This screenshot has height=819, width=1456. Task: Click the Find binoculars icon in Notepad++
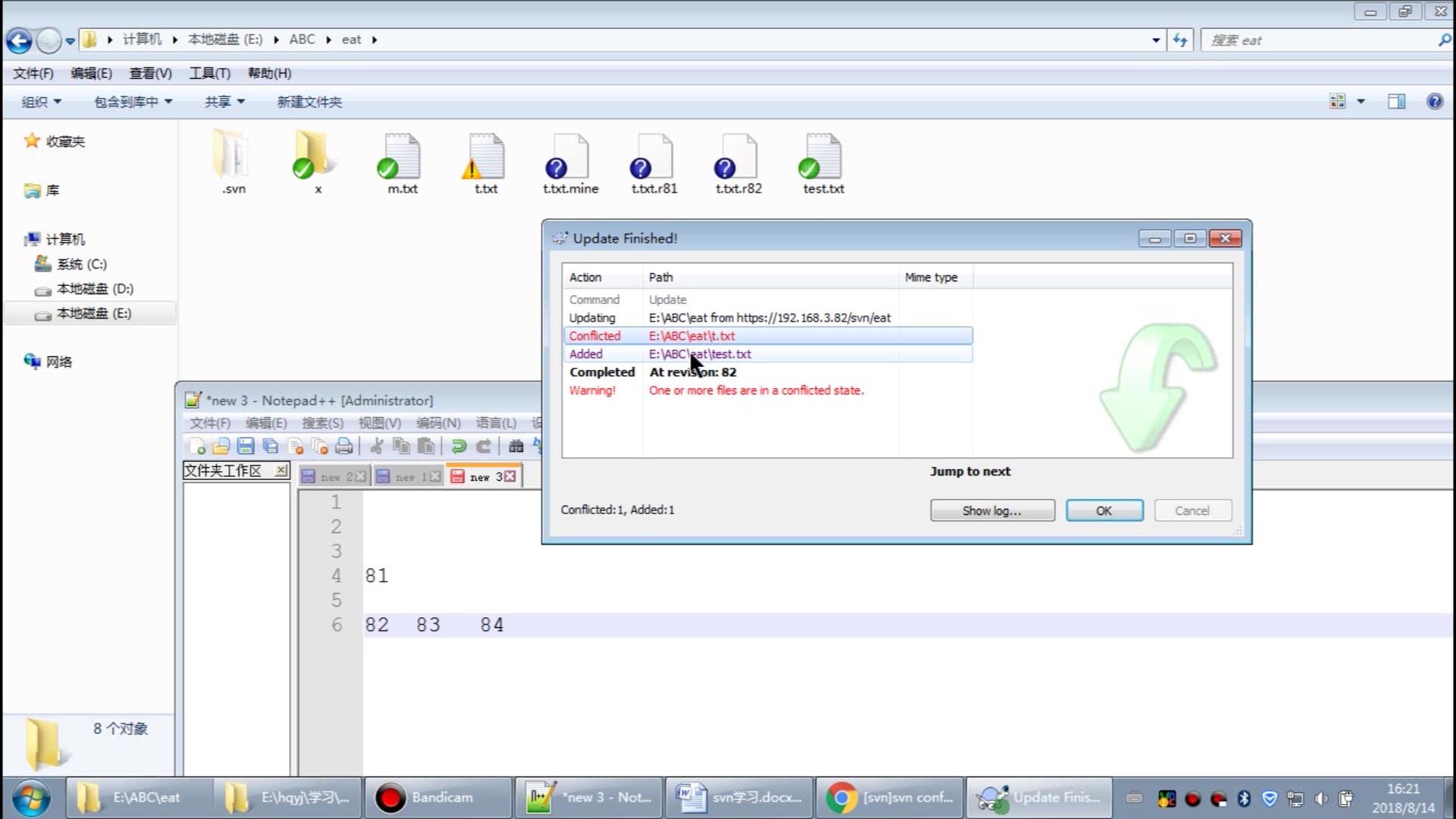pos(516,447)
